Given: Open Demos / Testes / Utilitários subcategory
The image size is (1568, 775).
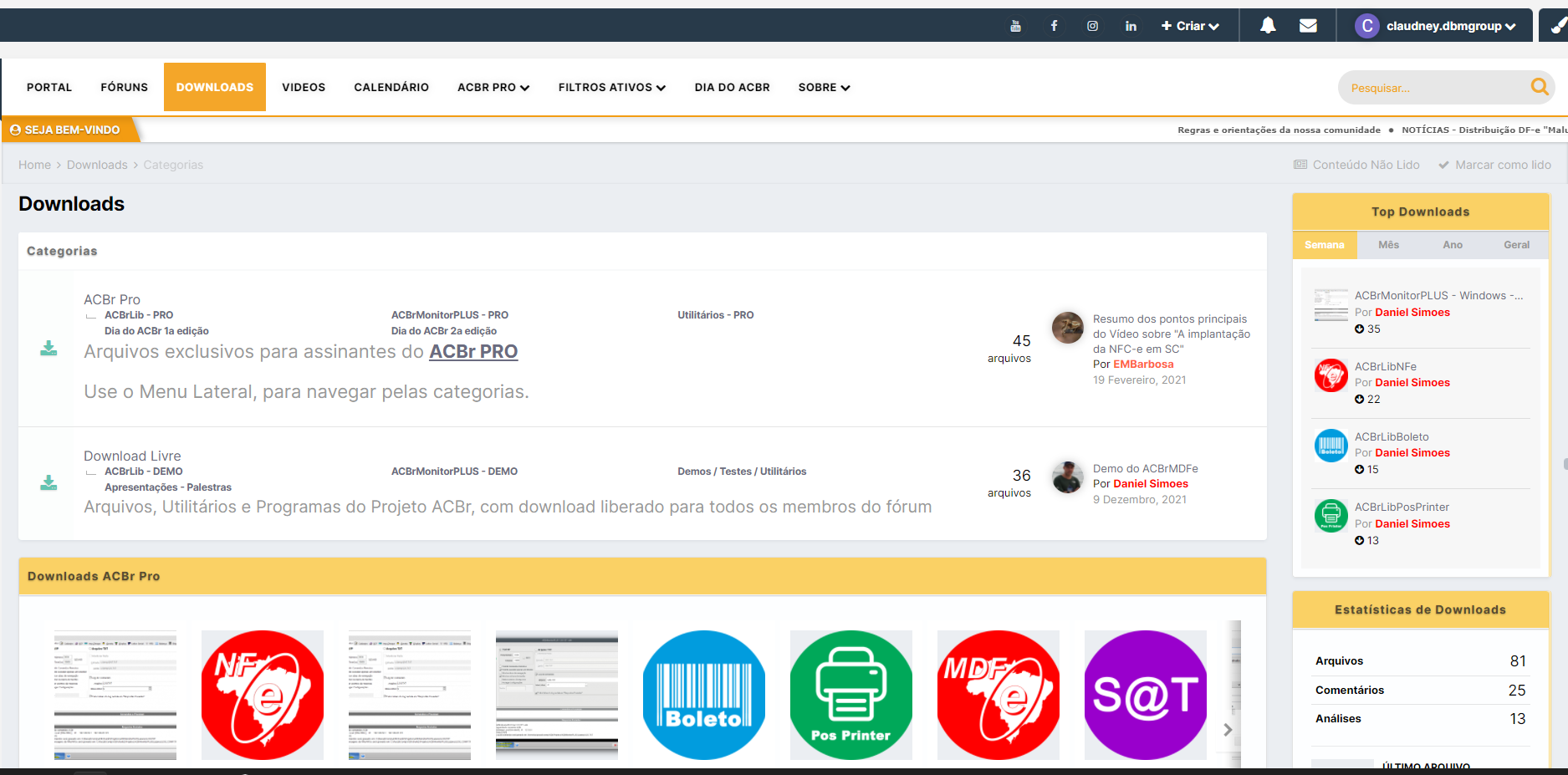Looking at the screenshot, I should [742, 472].
